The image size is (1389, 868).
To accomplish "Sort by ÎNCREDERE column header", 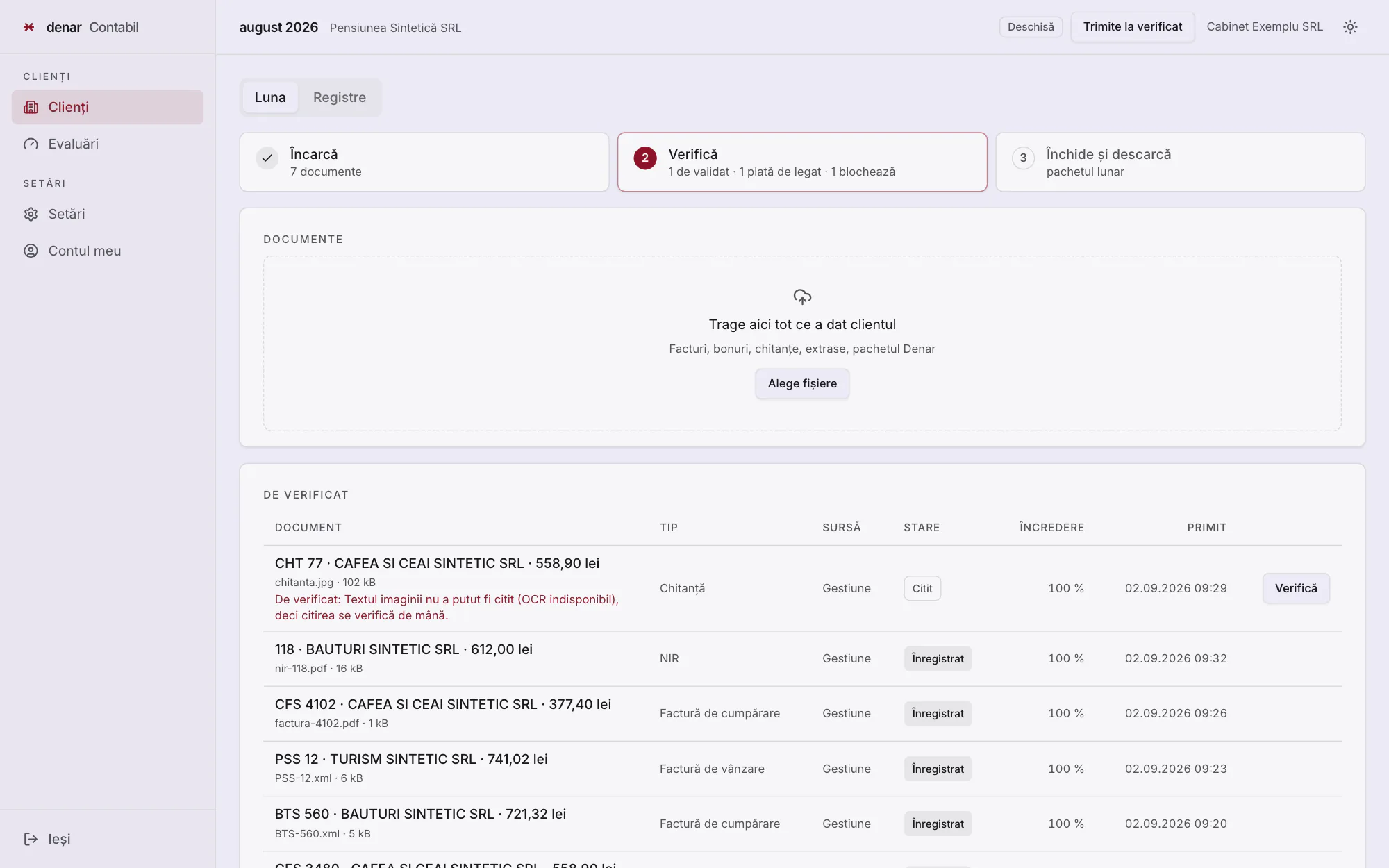I will pos(1051,528).
